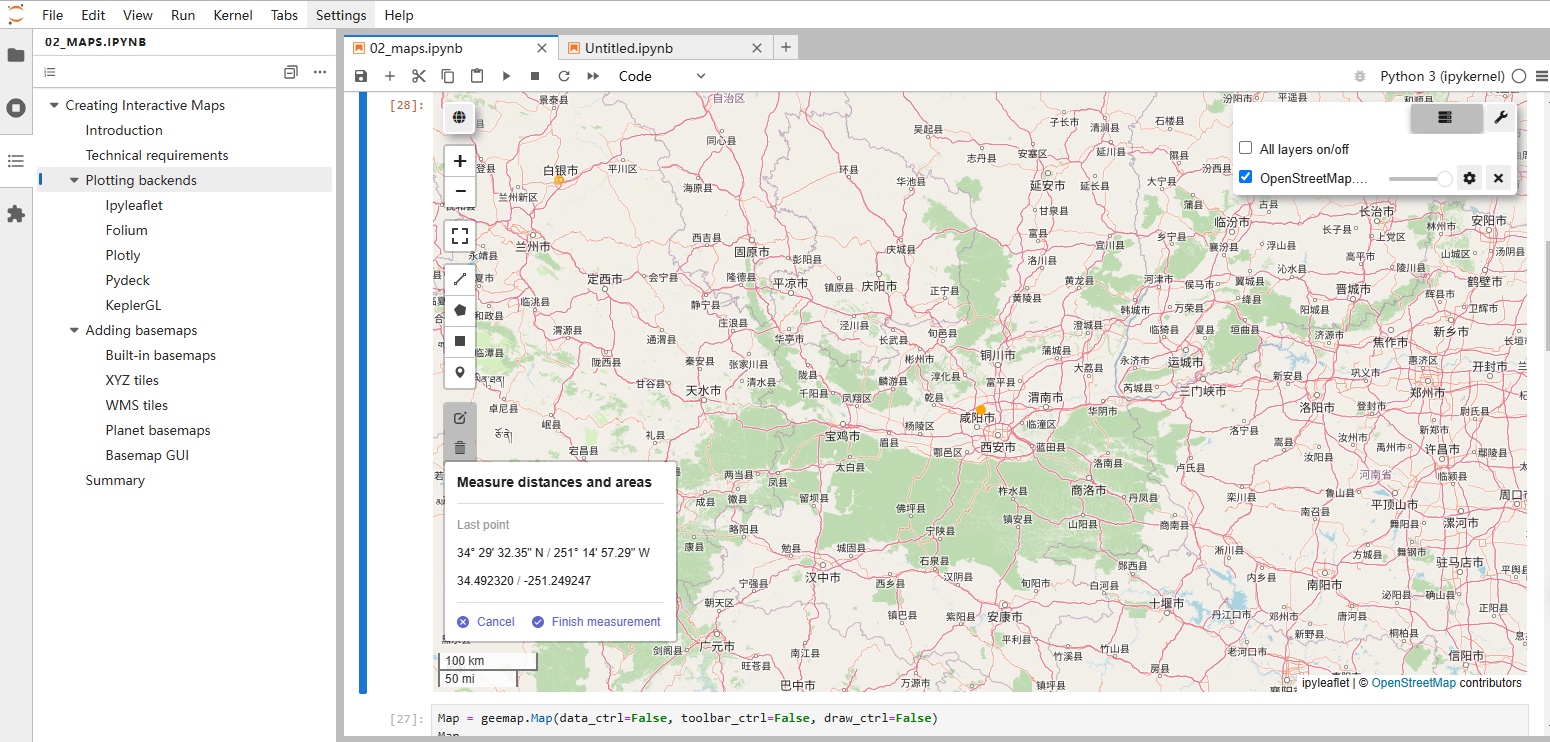1550x742 pixels.
Task: Click the edit layers icon on map
Action: (460, 418)
